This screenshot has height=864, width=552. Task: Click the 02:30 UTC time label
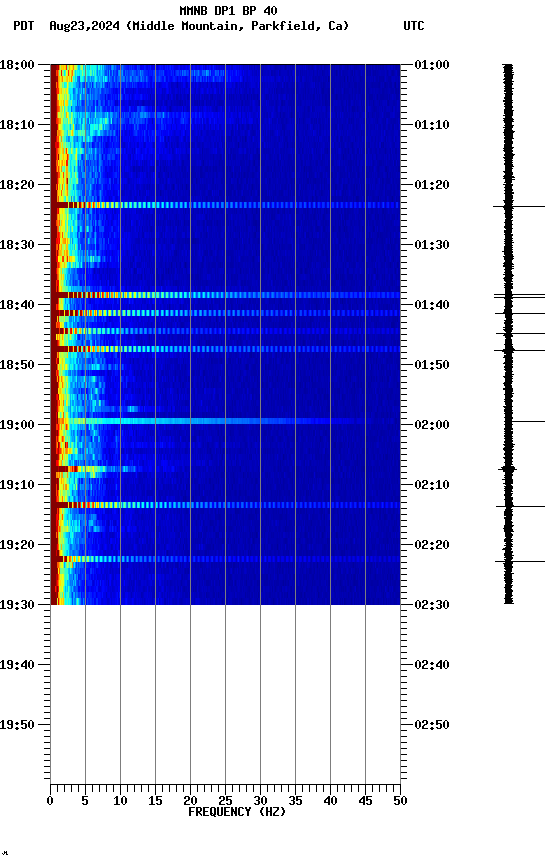pos(432,605)
